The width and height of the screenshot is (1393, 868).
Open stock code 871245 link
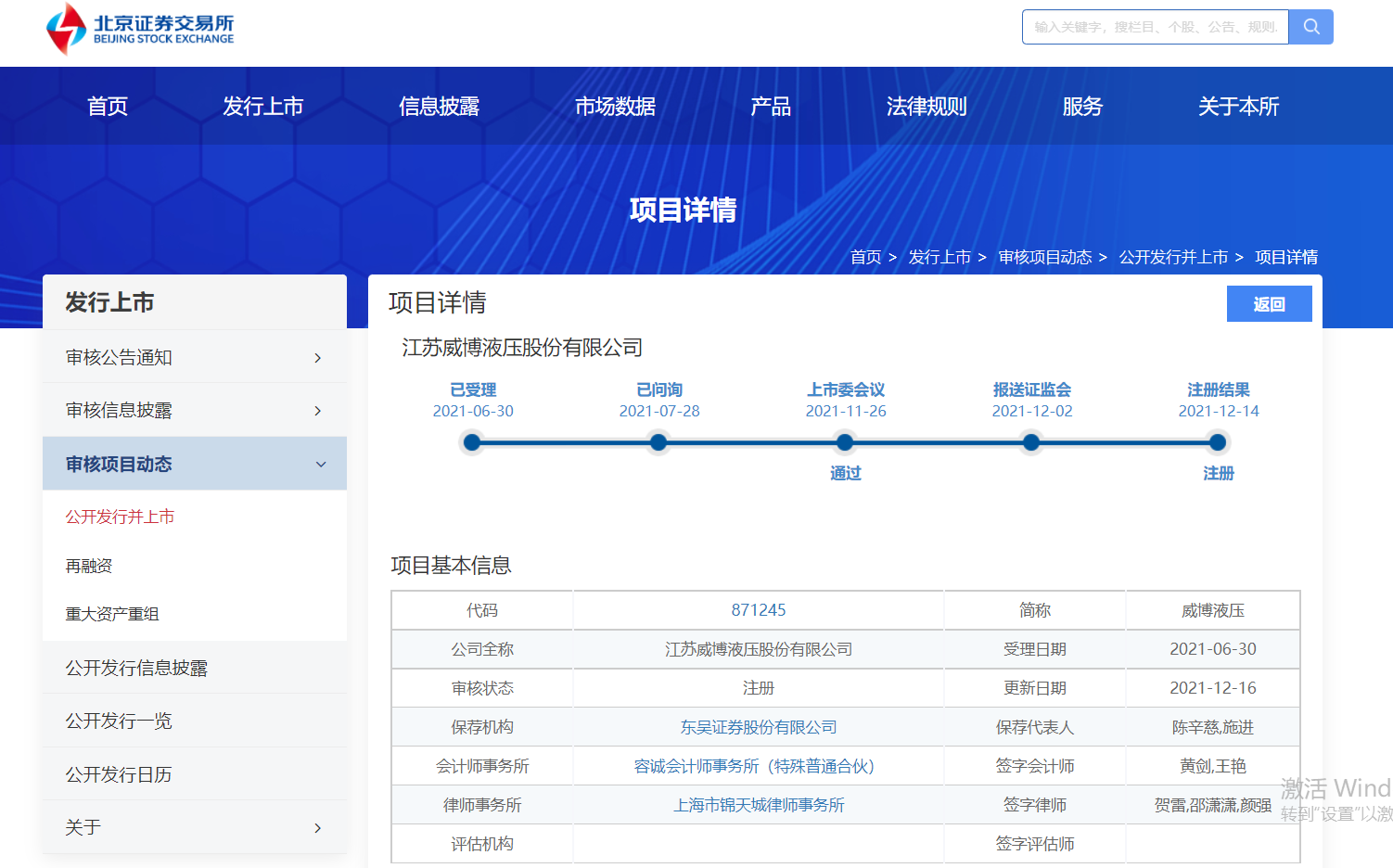(x=758, y=610)
